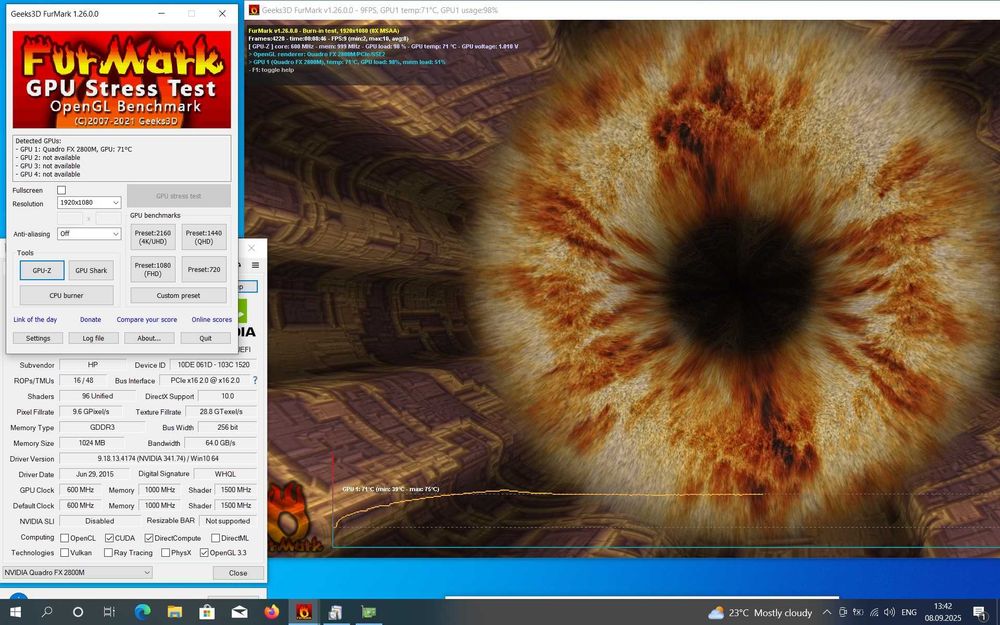Click Driver Date Jun 29, 2015 field

tap(95, 474)
